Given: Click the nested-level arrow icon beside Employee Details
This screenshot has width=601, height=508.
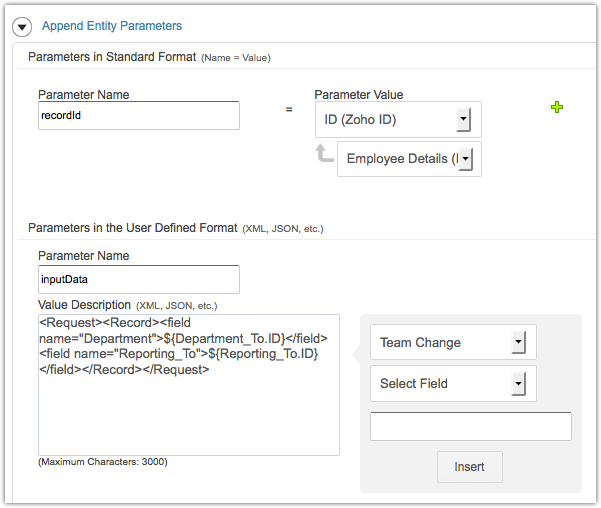Looking at the screenshot, I should (x=324, y=153).
